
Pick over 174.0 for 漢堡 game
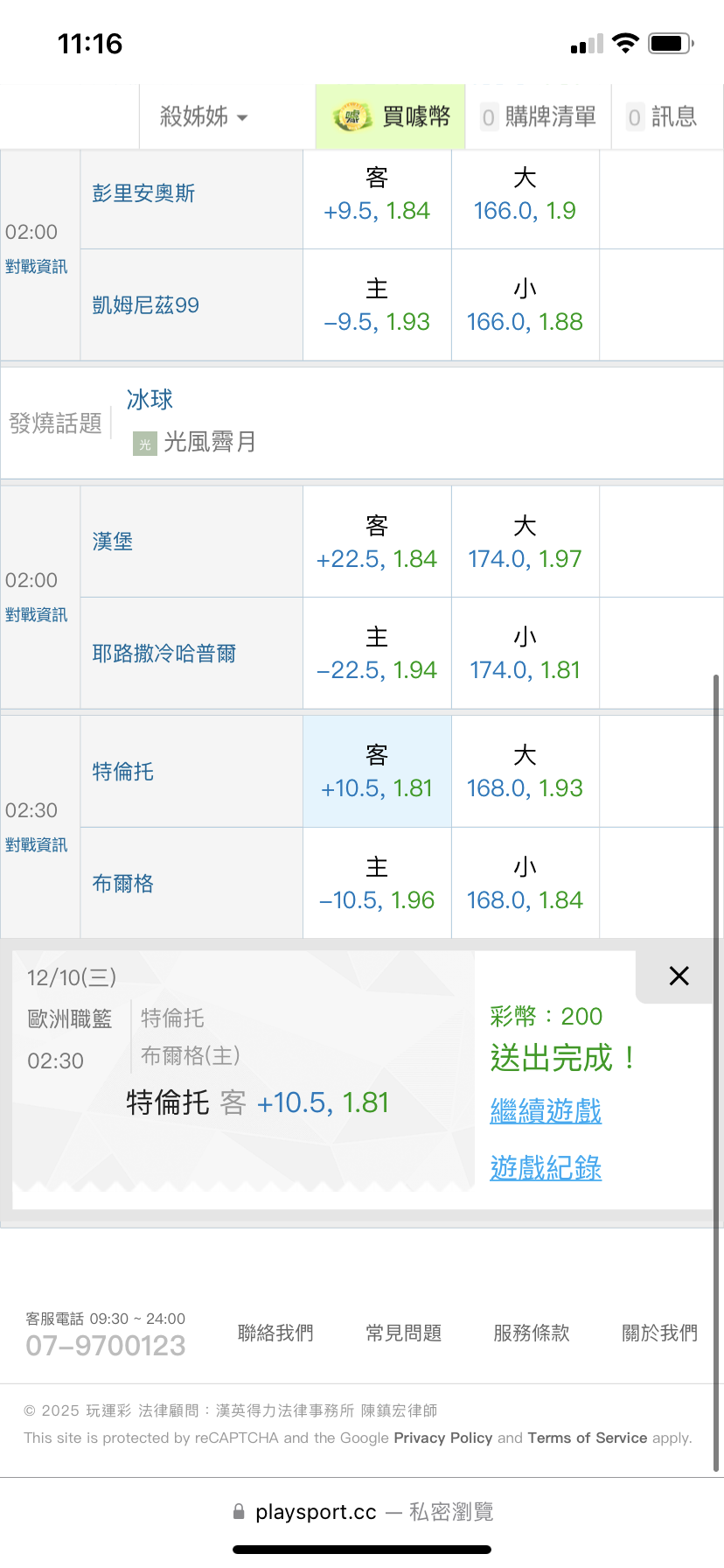[x=525, y=542]
